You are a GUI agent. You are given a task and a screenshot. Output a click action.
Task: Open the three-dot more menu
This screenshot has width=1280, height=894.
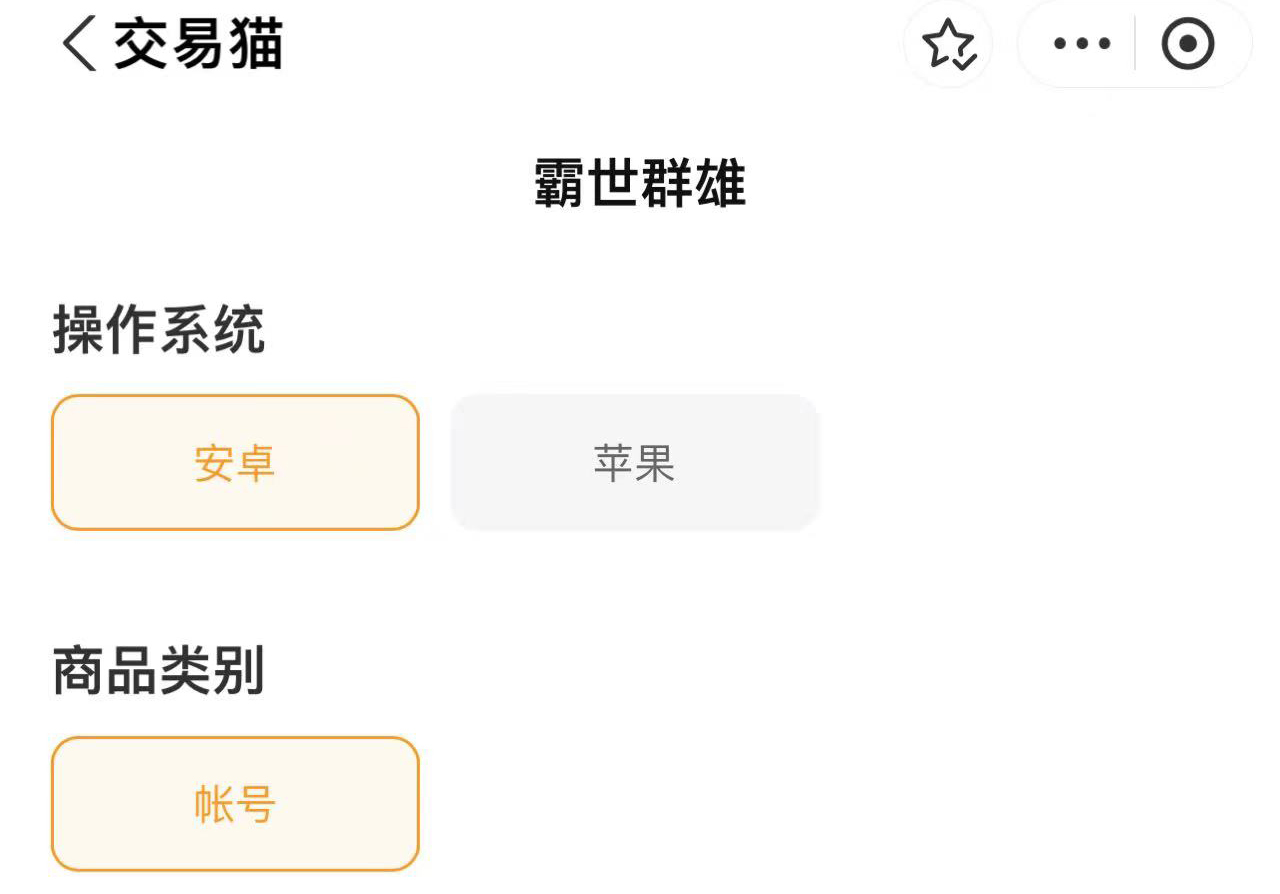pos(1082,45)
